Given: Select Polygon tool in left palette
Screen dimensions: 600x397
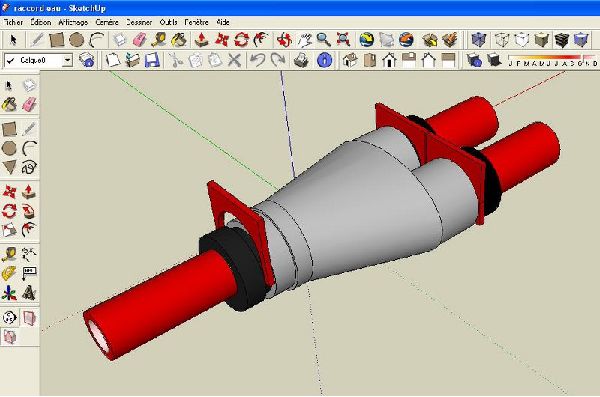Looking at the screenshot, I should 10,167.
